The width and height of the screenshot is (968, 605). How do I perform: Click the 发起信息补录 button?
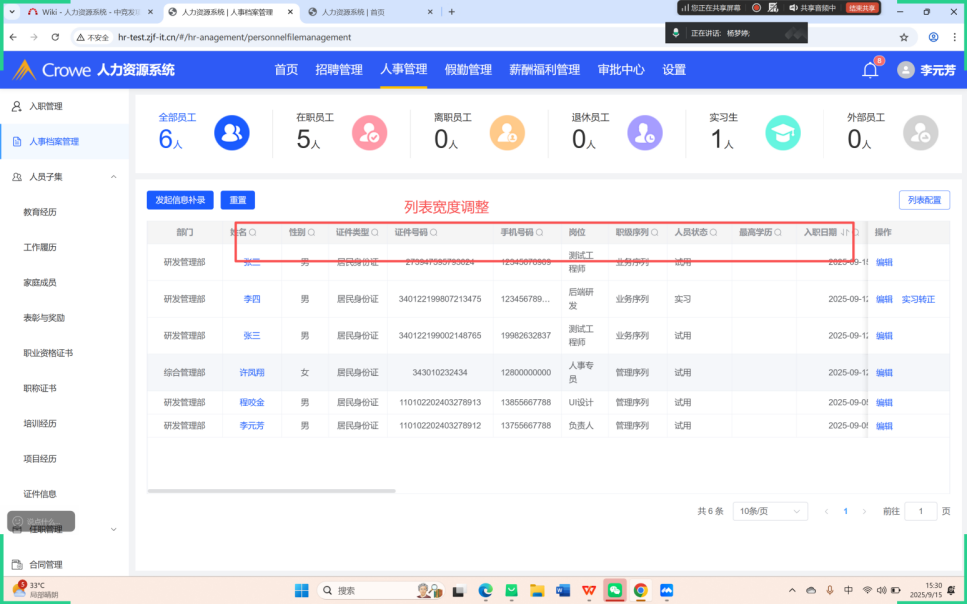click(180, 200)
